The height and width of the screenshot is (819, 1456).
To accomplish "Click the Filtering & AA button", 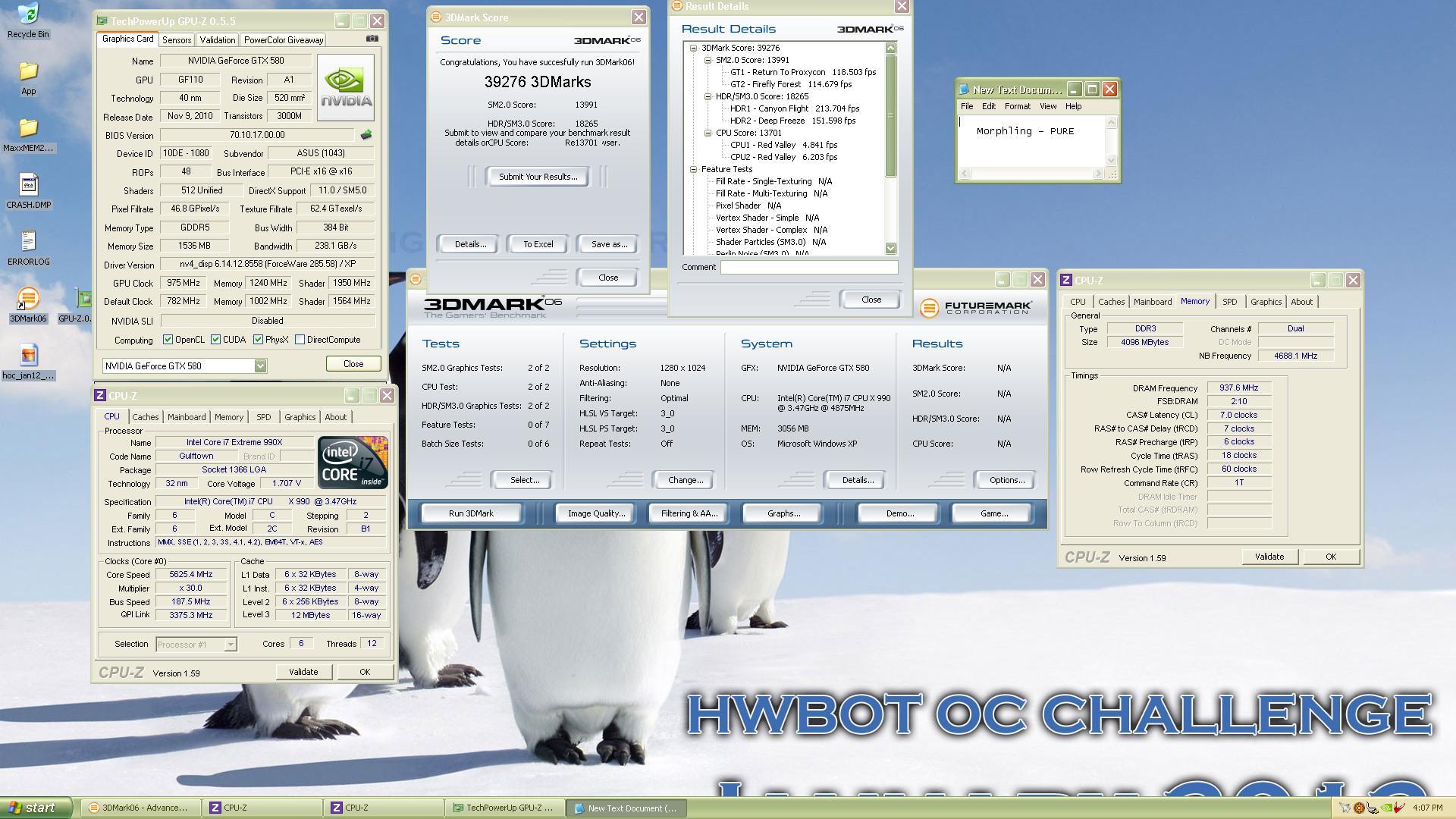I will (x=689, y=513).
